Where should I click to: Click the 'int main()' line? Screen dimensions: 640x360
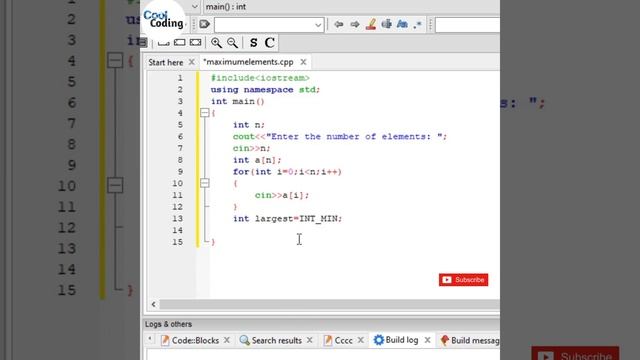click(x=238, y=101)
